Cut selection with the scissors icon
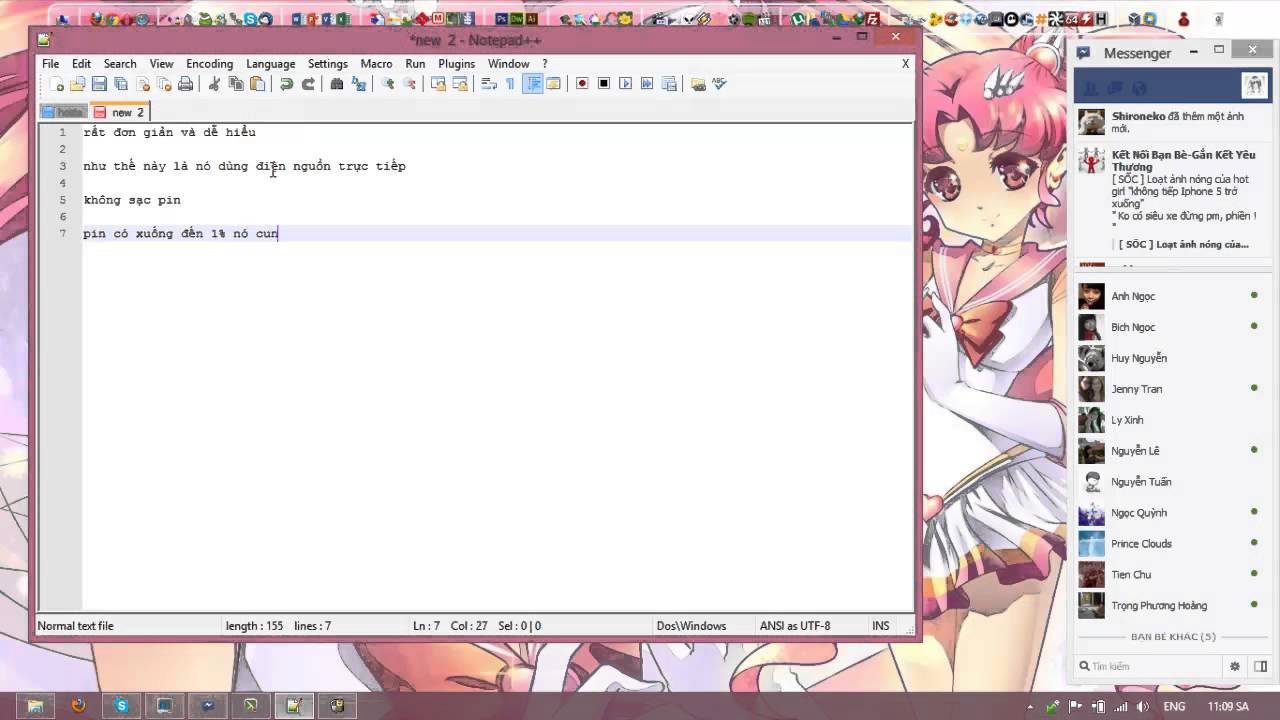1280x720 pixels. 214,84
